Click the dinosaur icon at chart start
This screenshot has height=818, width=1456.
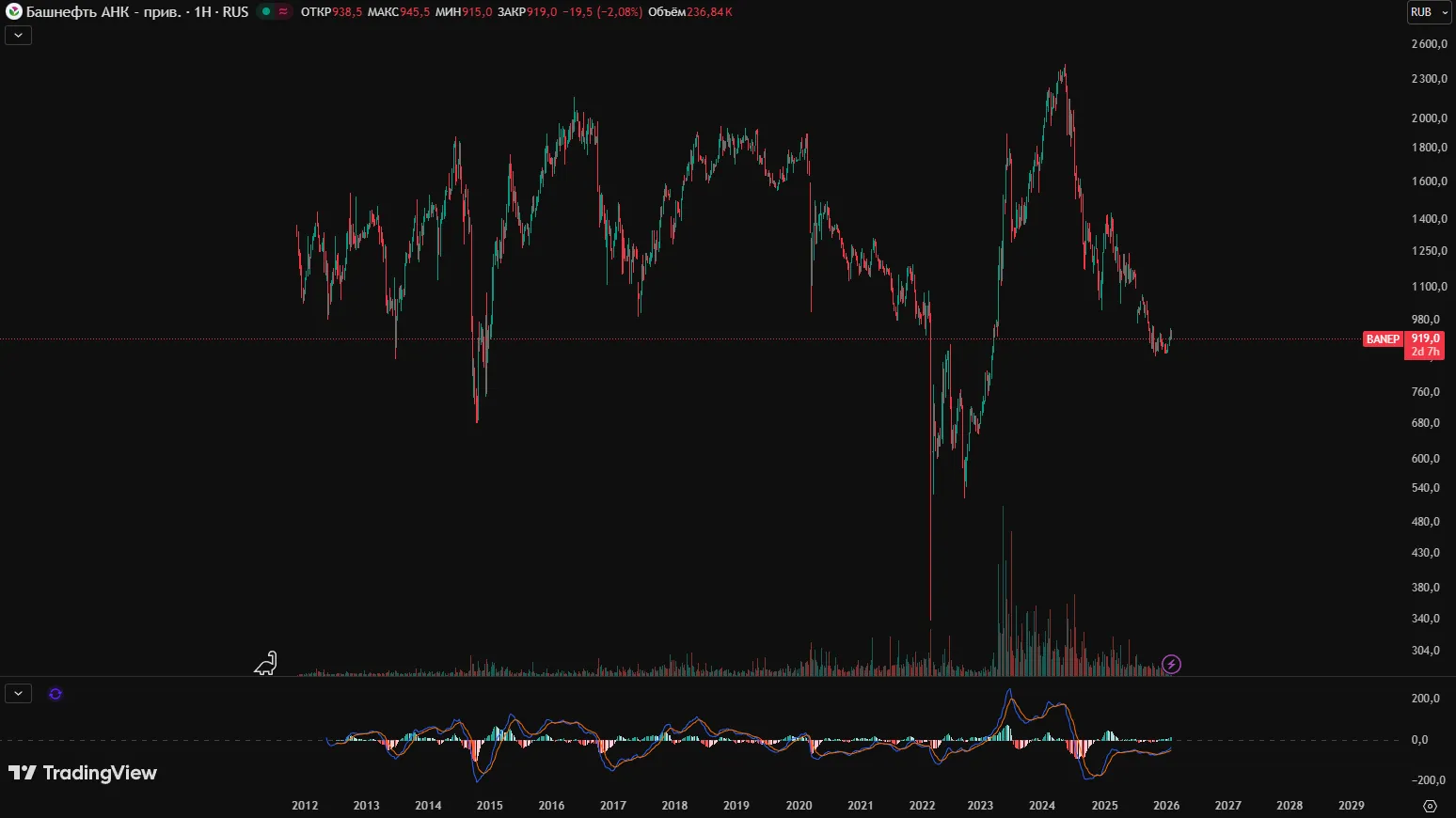(266, 664)
